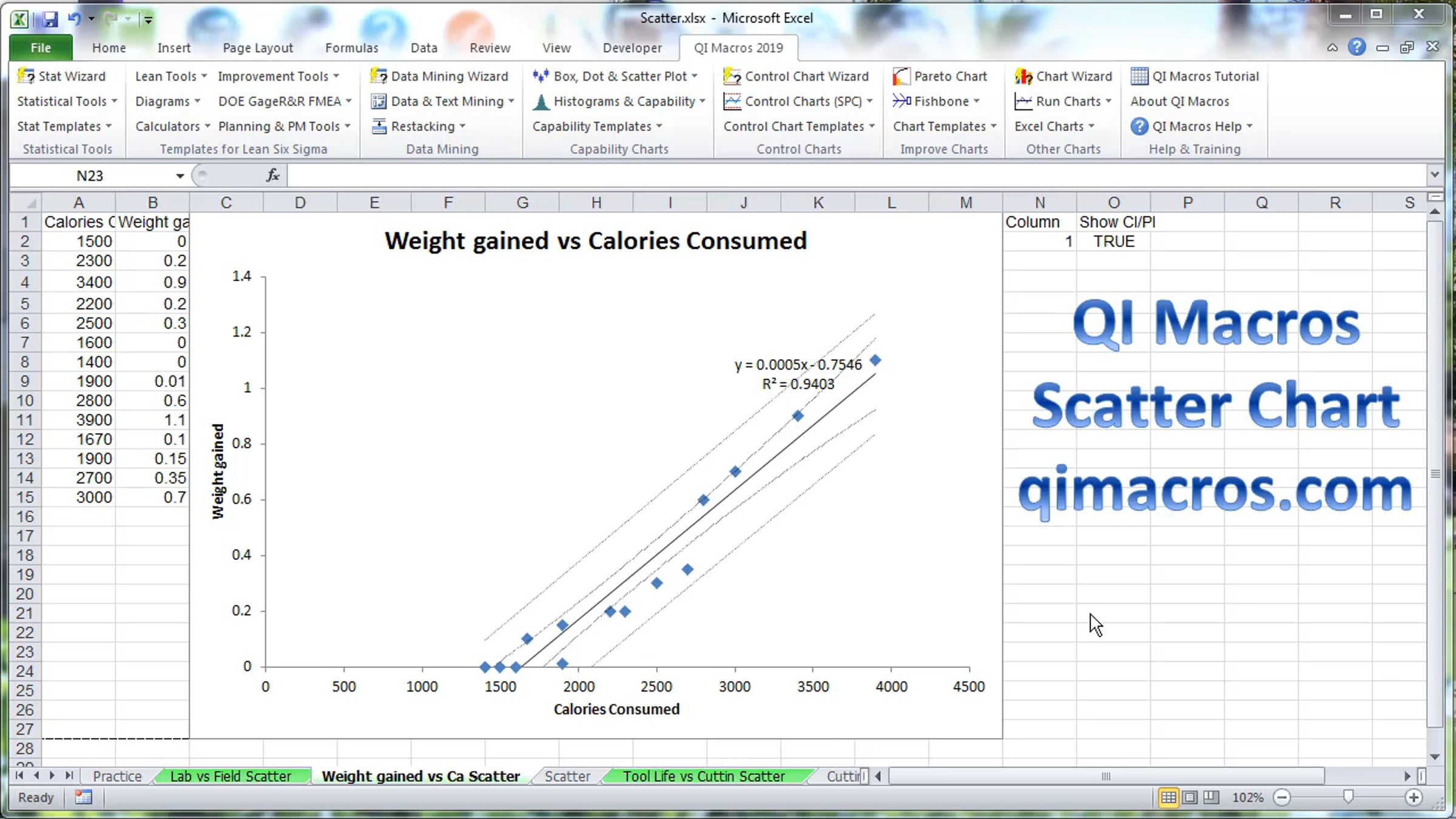Switch to the Home ribbon tab
The height and width of the screenshot is (819, 1456).
[x=109, y=48]
